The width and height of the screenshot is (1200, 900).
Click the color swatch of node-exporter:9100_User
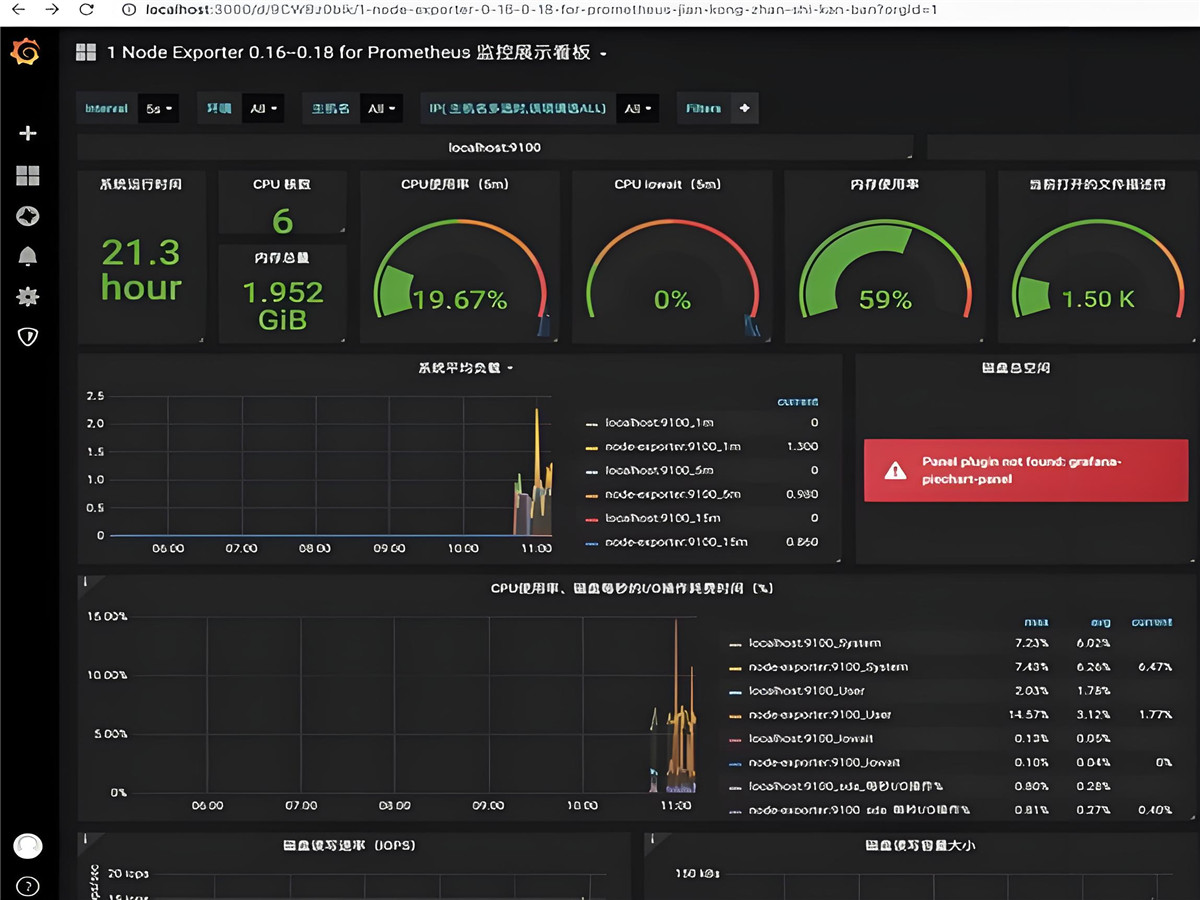coord(736,716)
